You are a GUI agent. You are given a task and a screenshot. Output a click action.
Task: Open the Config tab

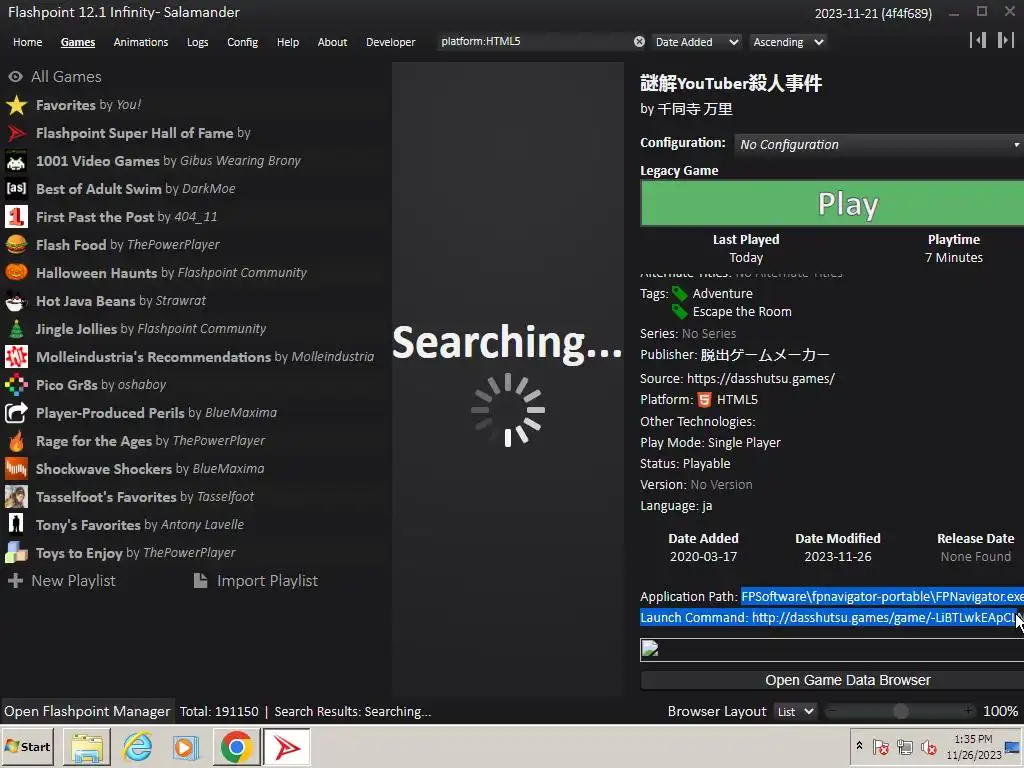click(x=242, y=42)
